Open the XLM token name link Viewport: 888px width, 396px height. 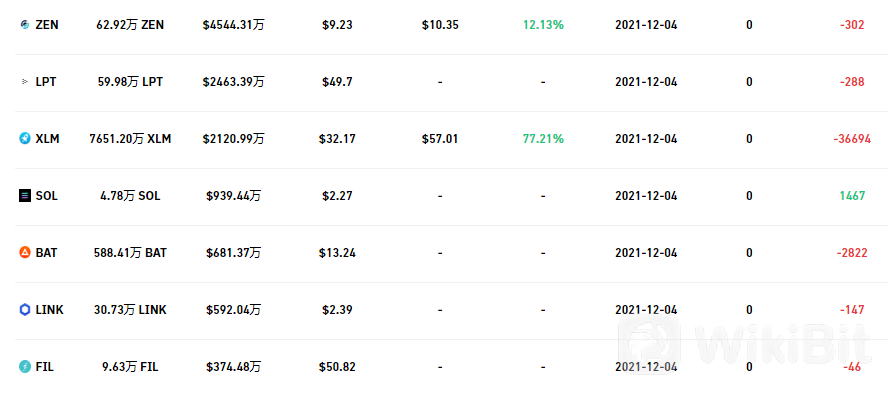[47, 139]
